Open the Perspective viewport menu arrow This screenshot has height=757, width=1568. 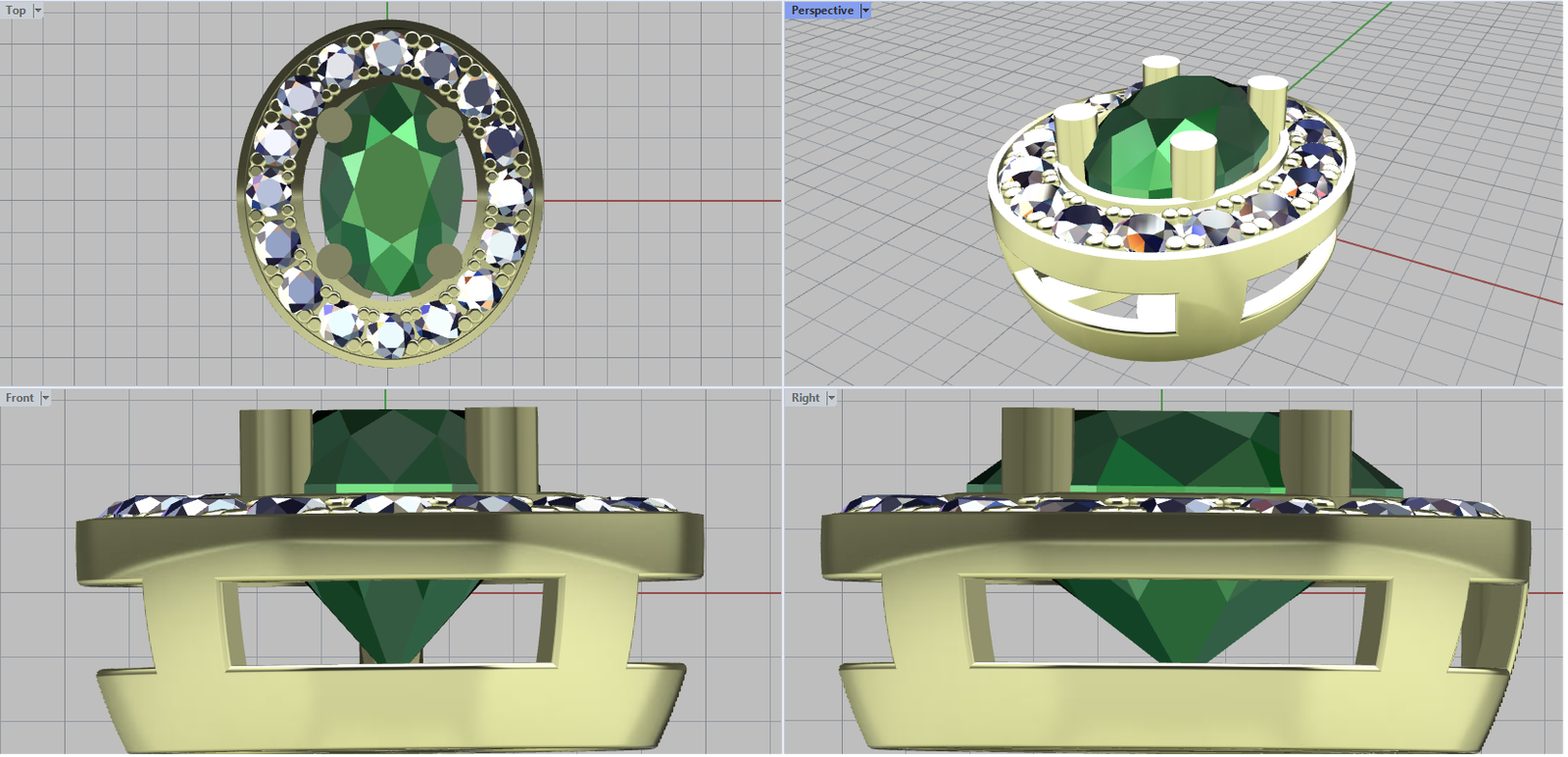coord(865,11)
